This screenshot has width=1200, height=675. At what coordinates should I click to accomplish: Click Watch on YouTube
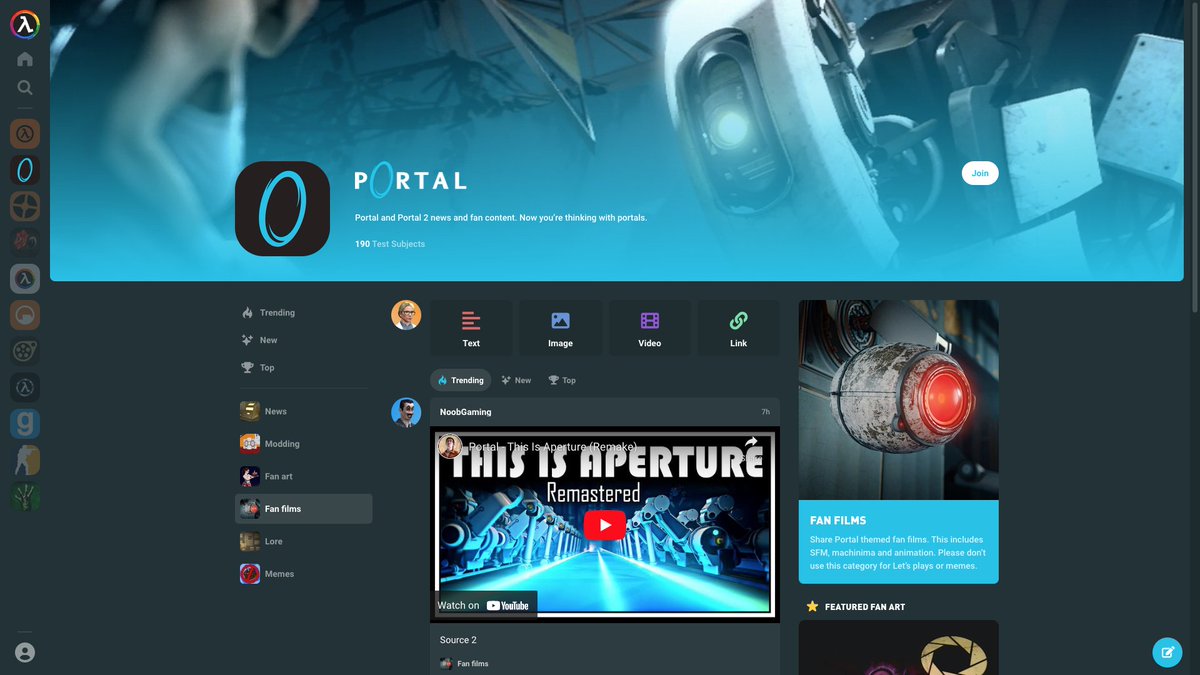[x=484, y=605]
